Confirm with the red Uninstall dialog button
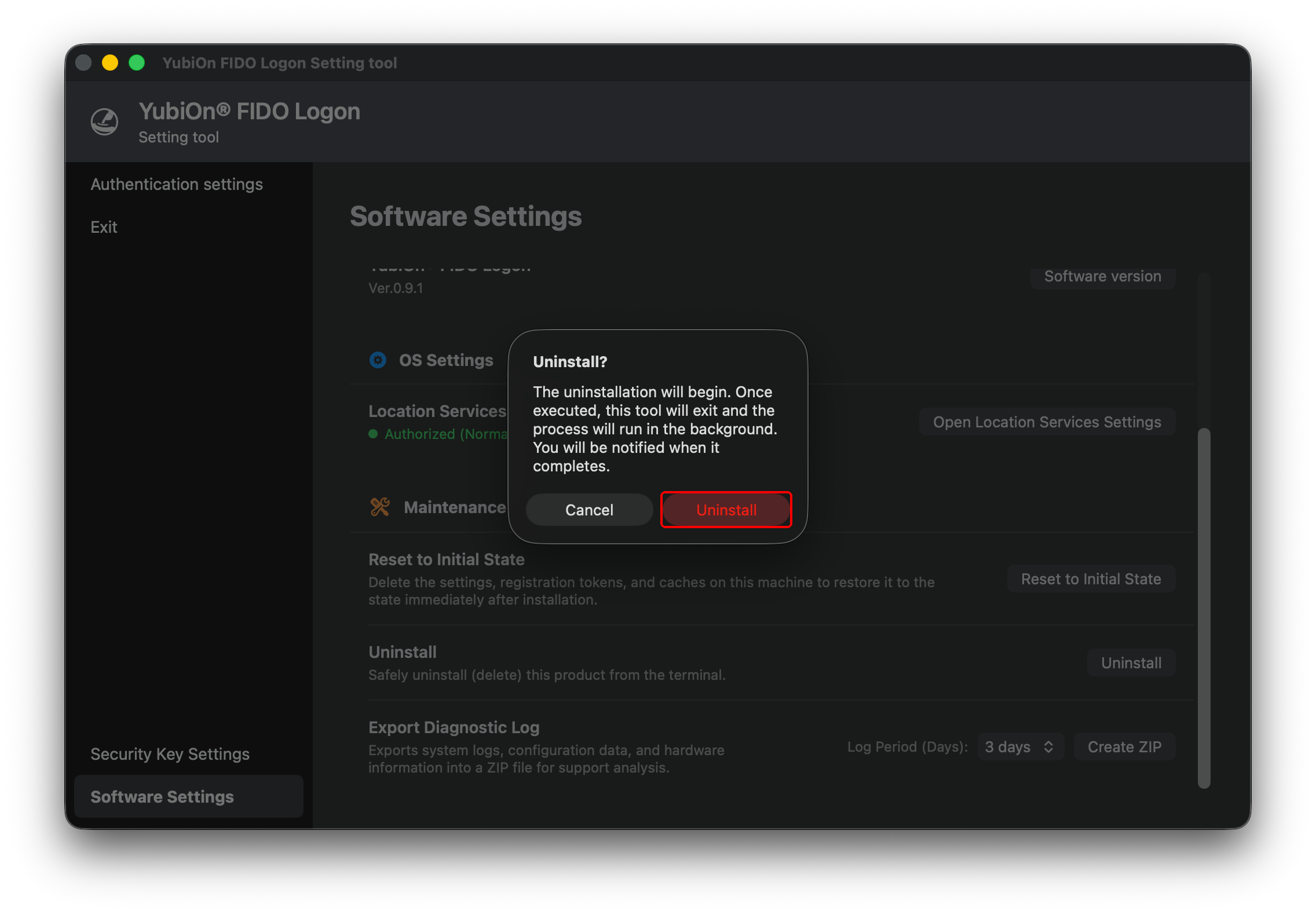The image size is (1316, 915). [726, 510]
